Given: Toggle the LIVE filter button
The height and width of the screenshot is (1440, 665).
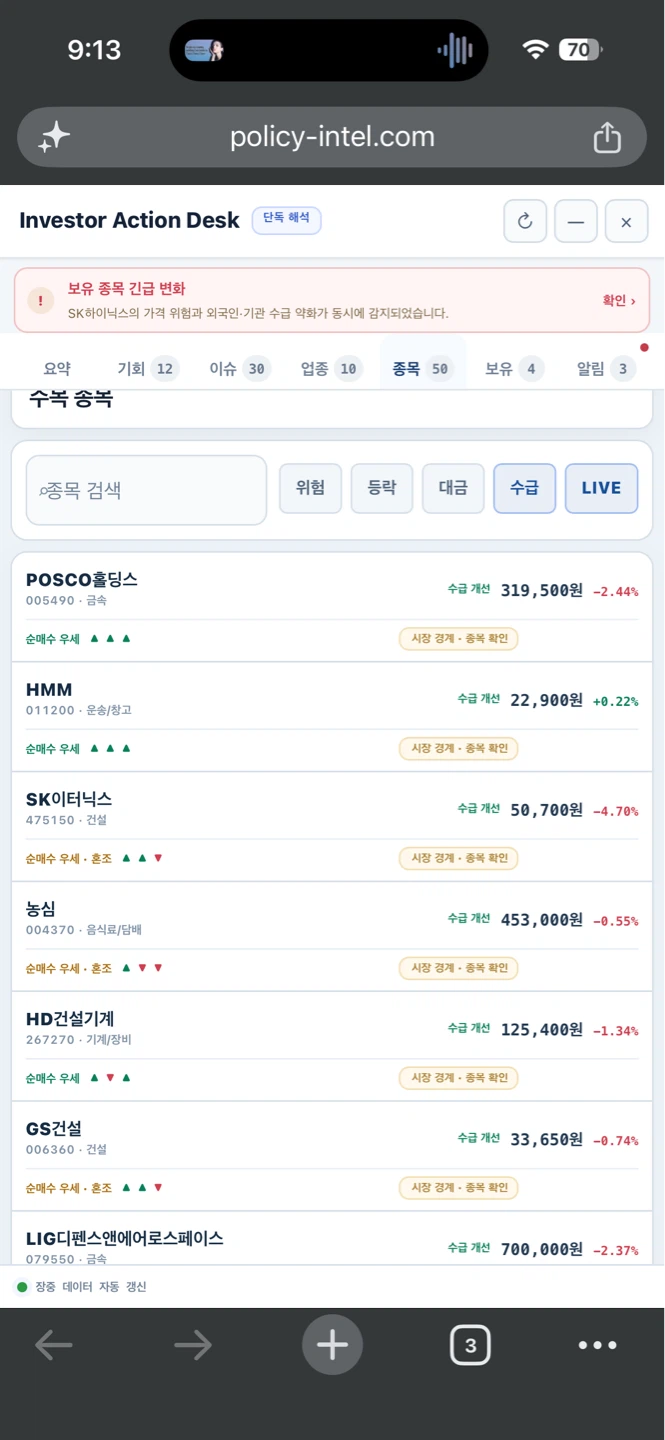Looking at the screenshot, I should click(x=601, y=488).
